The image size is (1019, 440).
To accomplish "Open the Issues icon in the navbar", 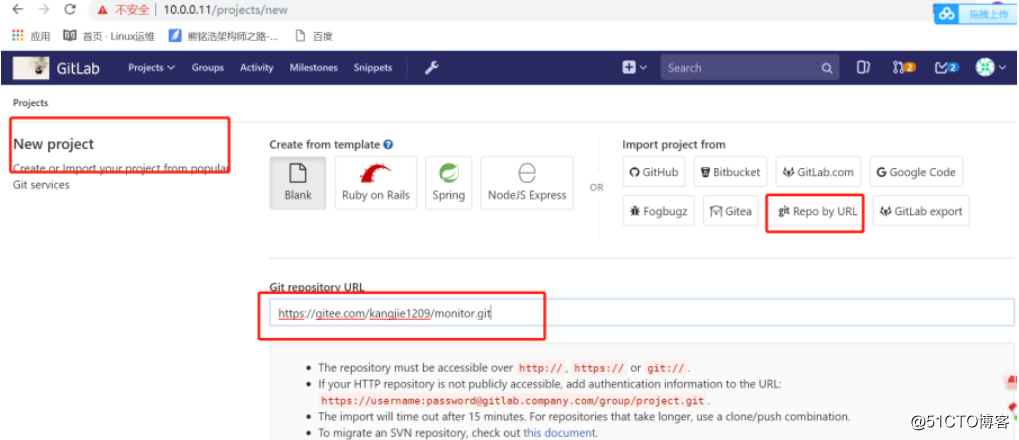I will [x=863, y=68].
